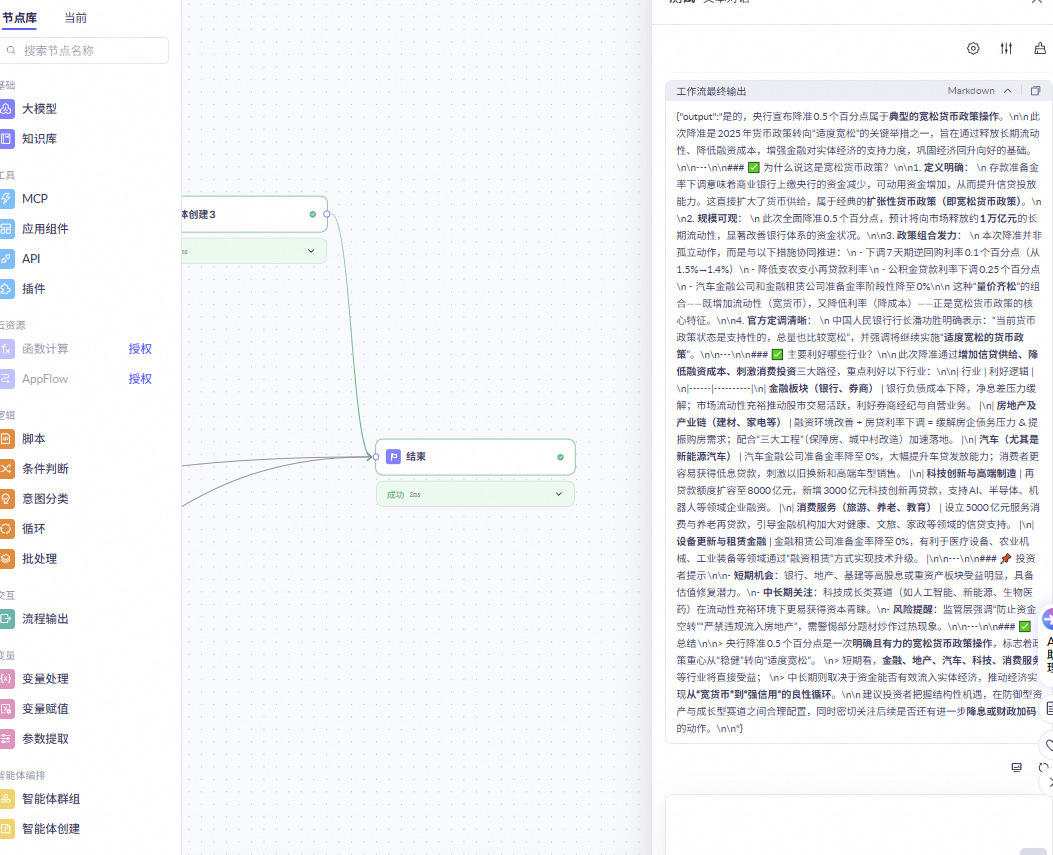Viewport: 1053px width, 855px height.
Task: Select the 变量赋值 node icon
Action: pyautogui.click(x=6, y=709)
